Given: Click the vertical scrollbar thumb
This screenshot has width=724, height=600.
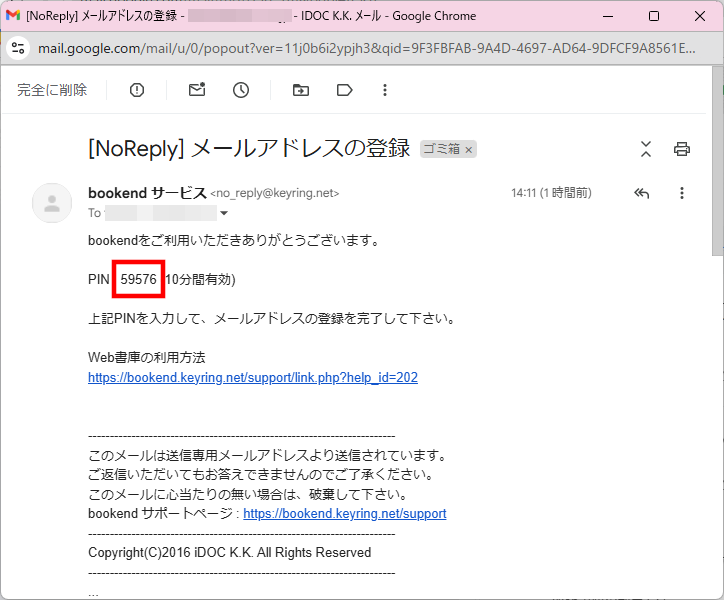Looking at the screenshot, I should (x=718, y=160).
